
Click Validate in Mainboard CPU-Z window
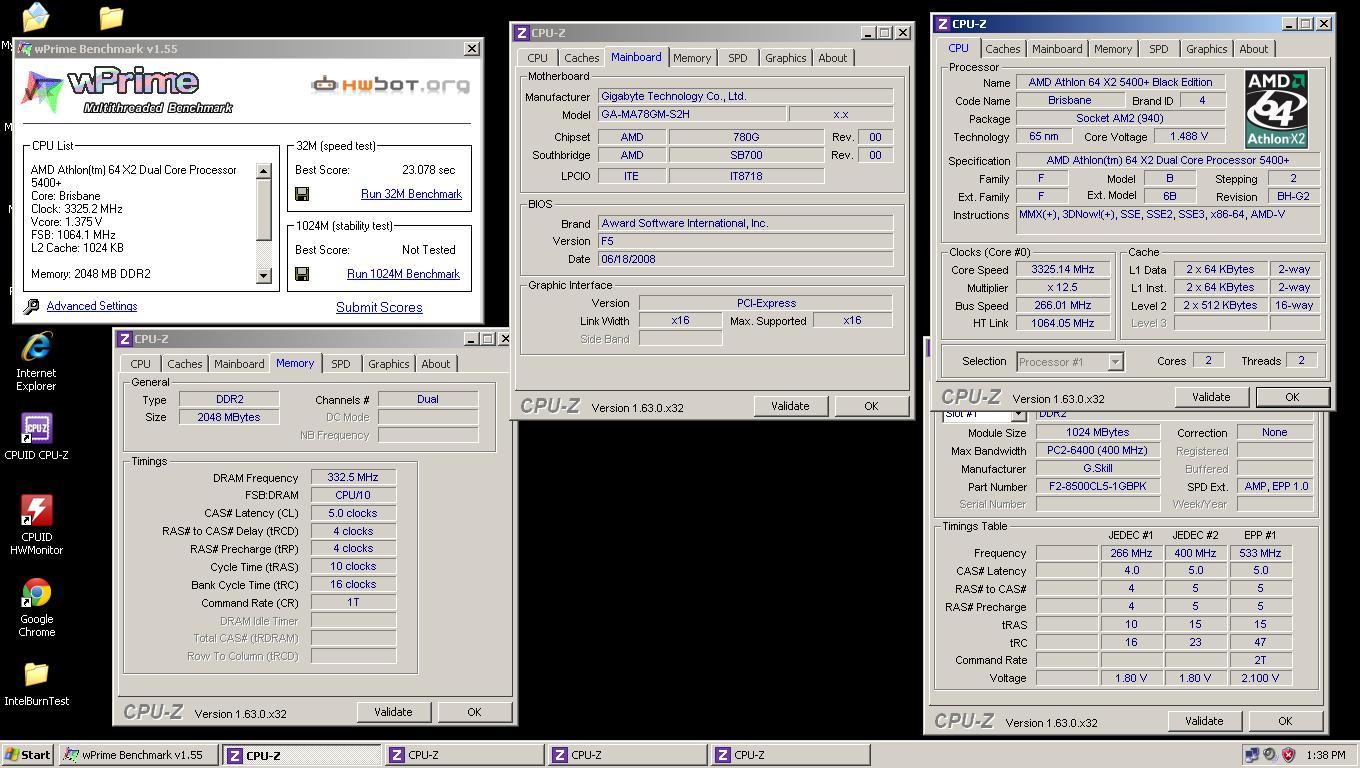[x=790, y=406]
